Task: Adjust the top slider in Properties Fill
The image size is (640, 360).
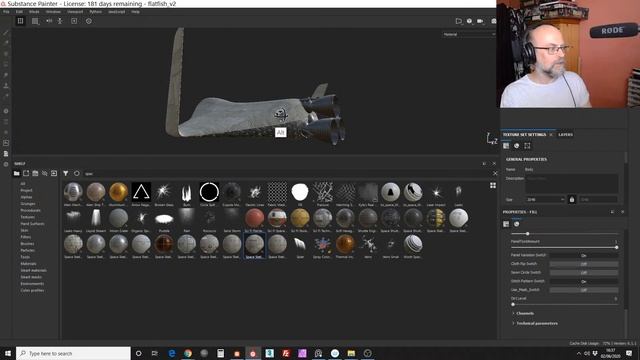Action: pyautogui.click(x=527, y=234)
